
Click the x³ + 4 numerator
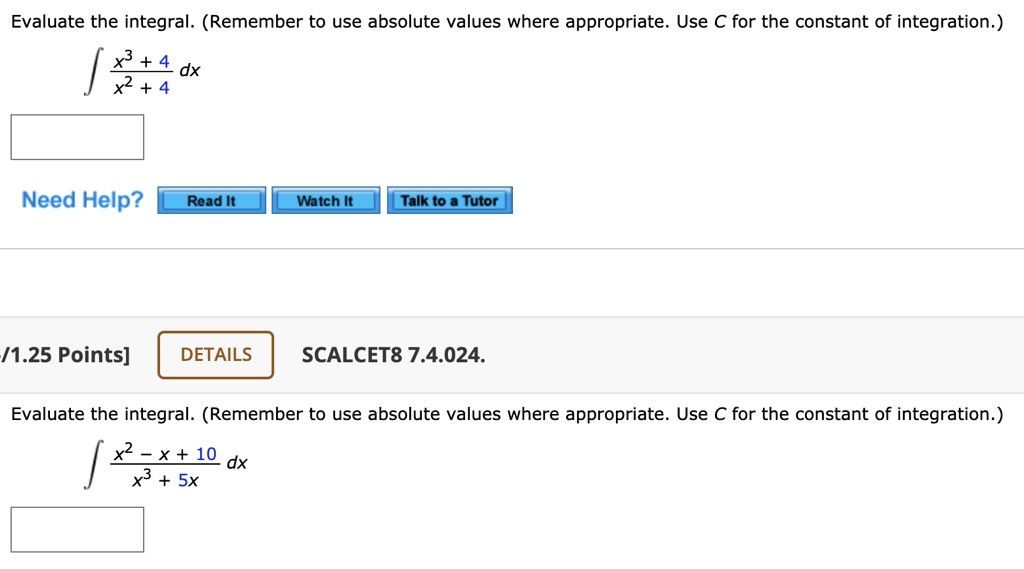[x=141, y=61]
